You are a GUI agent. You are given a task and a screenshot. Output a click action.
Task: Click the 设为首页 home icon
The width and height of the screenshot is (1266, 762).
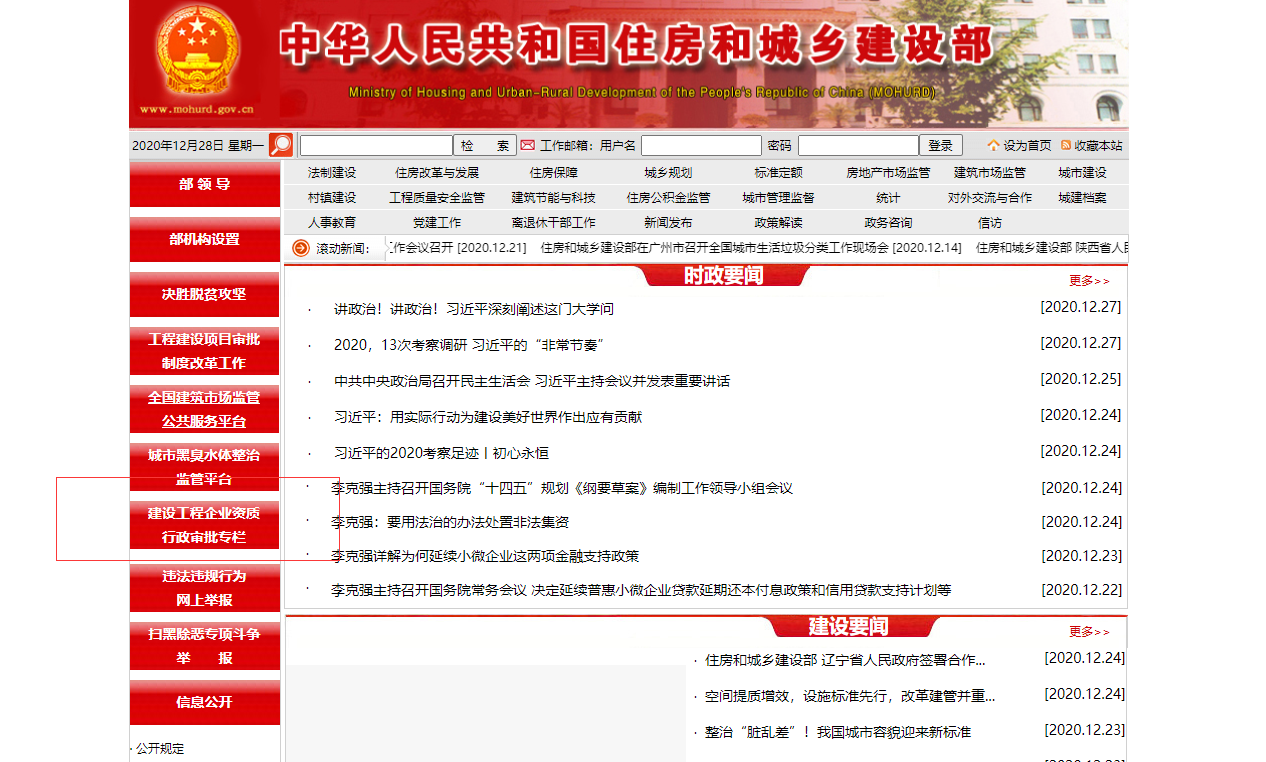click(993, 145)
